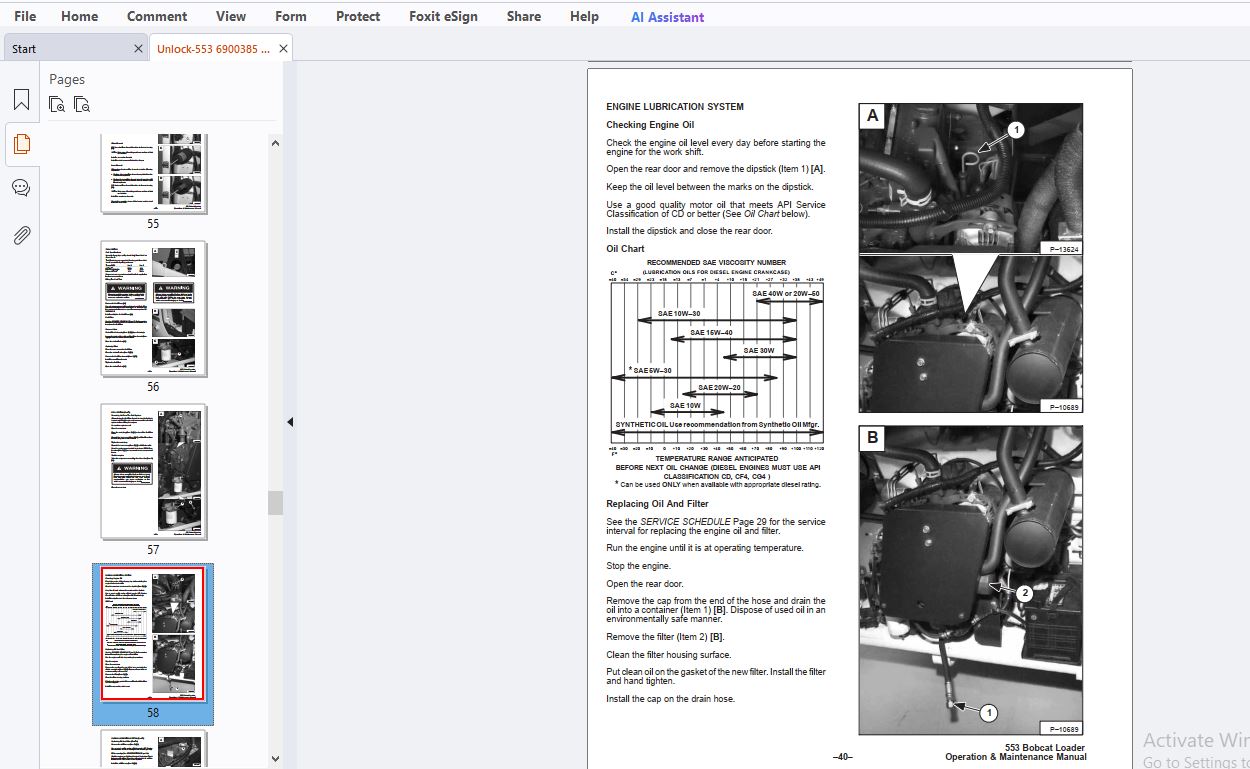Image resolution: width=1250 pixels, height=769 pixels.
Task: Open the AI Assistant tab
Action: coord(667,17)
